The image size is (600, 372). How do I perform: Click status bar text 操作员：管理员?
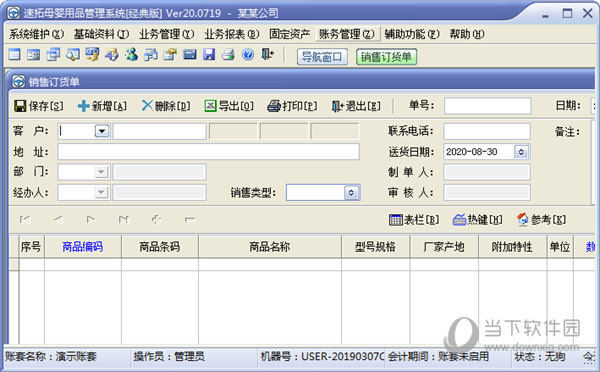coord(169,357)
